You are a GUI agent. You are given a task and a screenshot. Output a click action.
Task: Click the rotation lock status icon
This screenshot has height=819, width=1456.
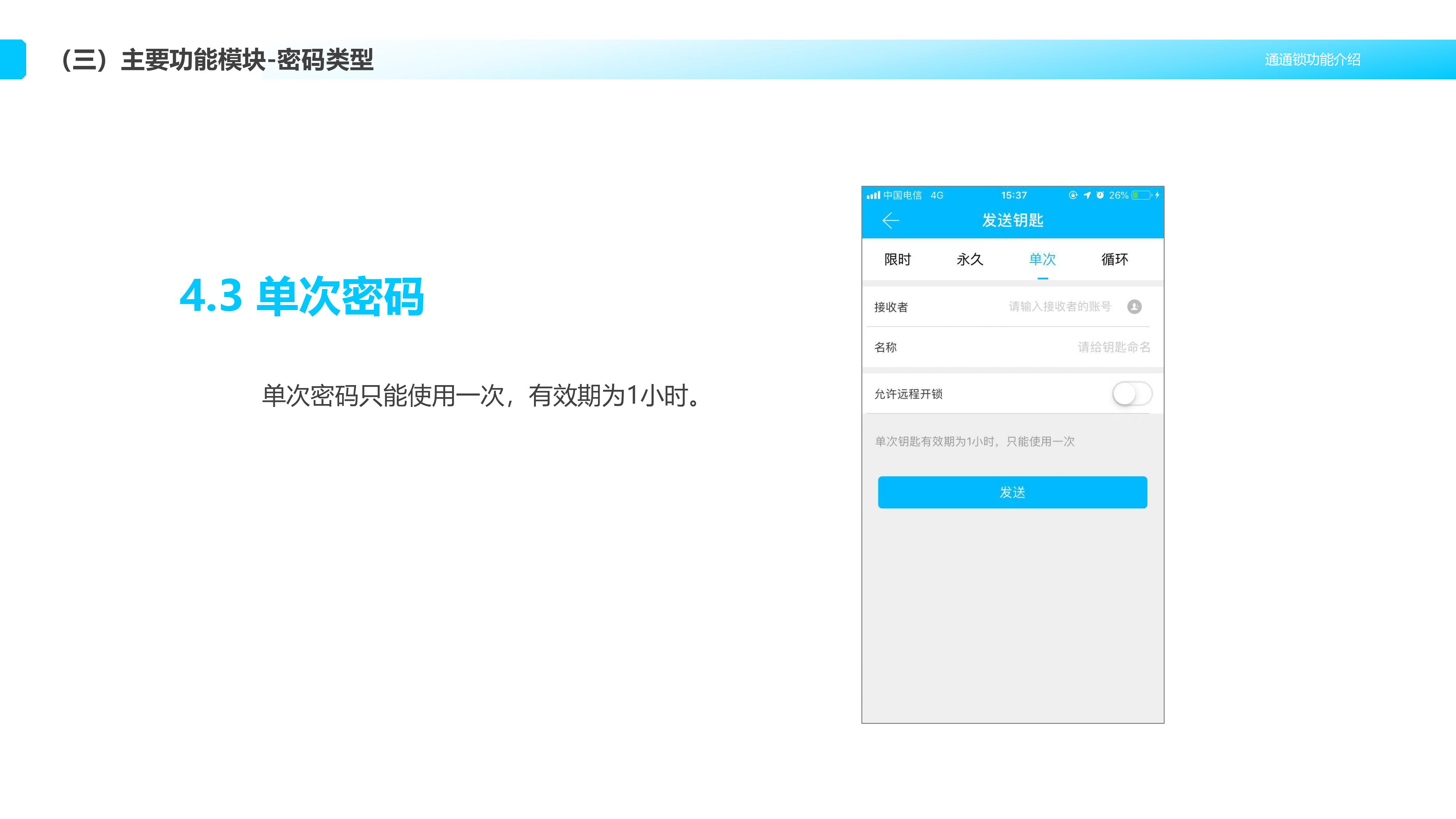(1073, 195)
